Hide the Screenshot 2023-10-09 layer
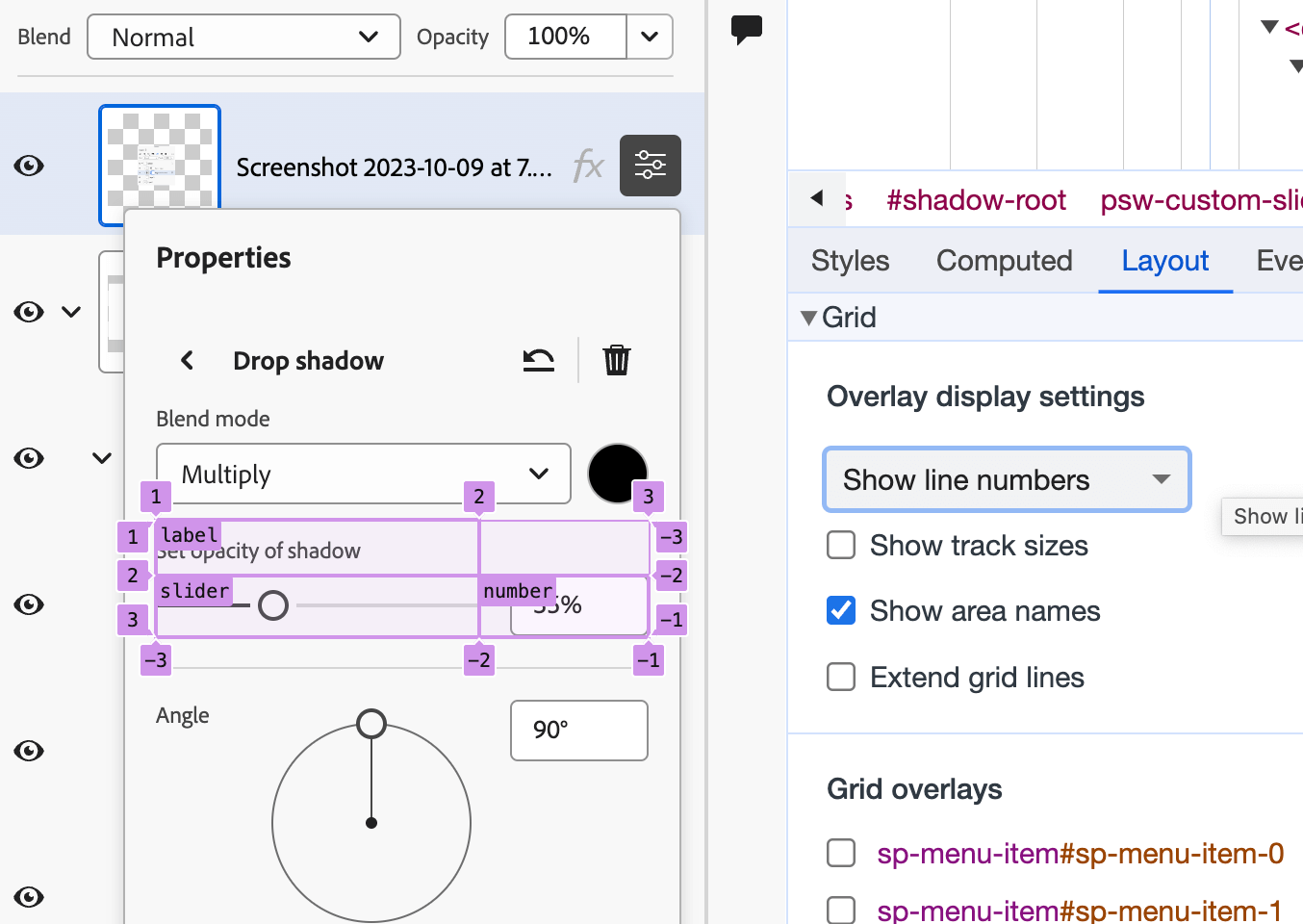1303x924 pixels. (x=29, y=166)
